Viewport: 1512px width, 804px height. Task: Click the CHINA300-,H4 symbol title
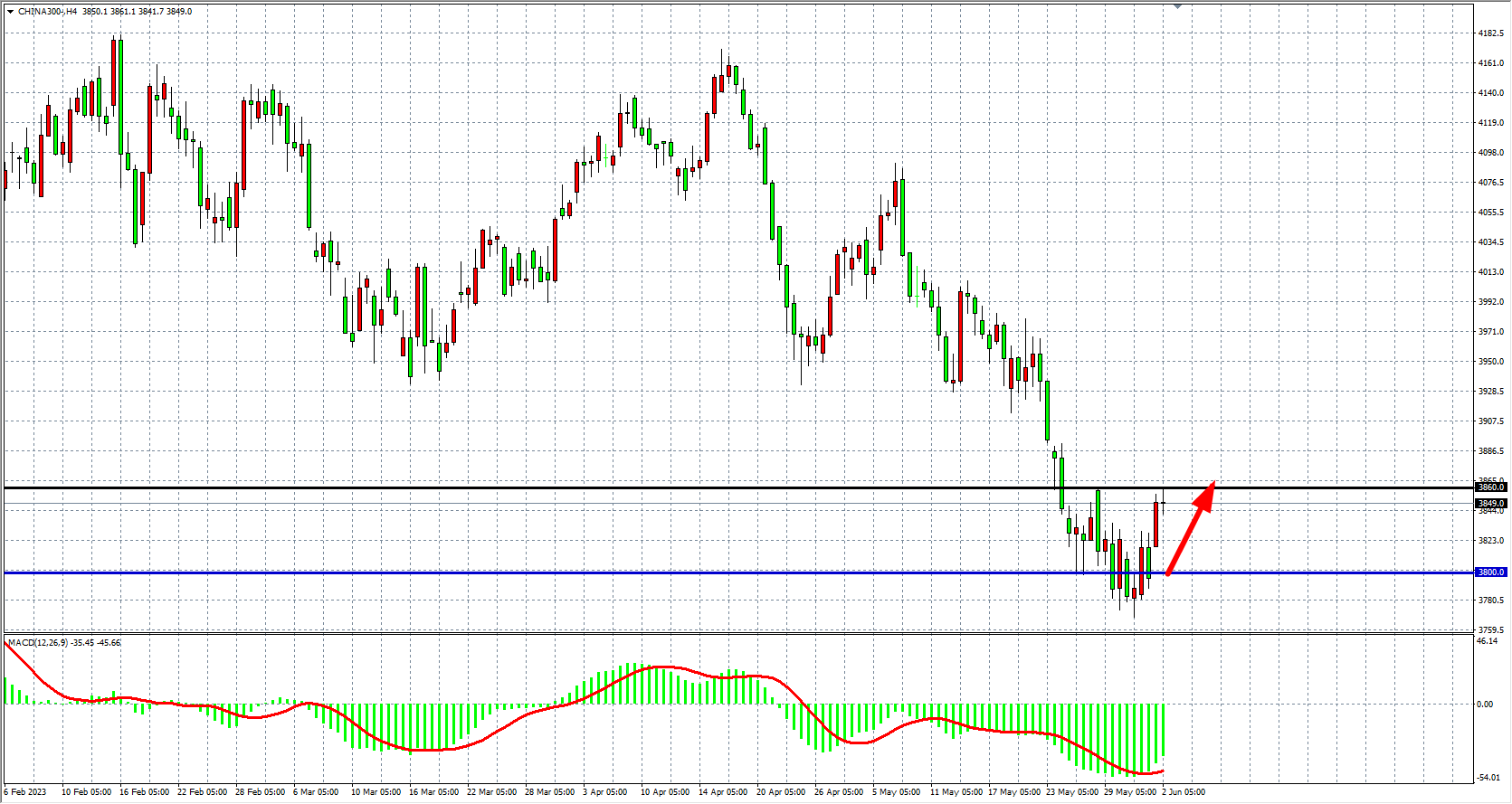[x=47, y=12]
